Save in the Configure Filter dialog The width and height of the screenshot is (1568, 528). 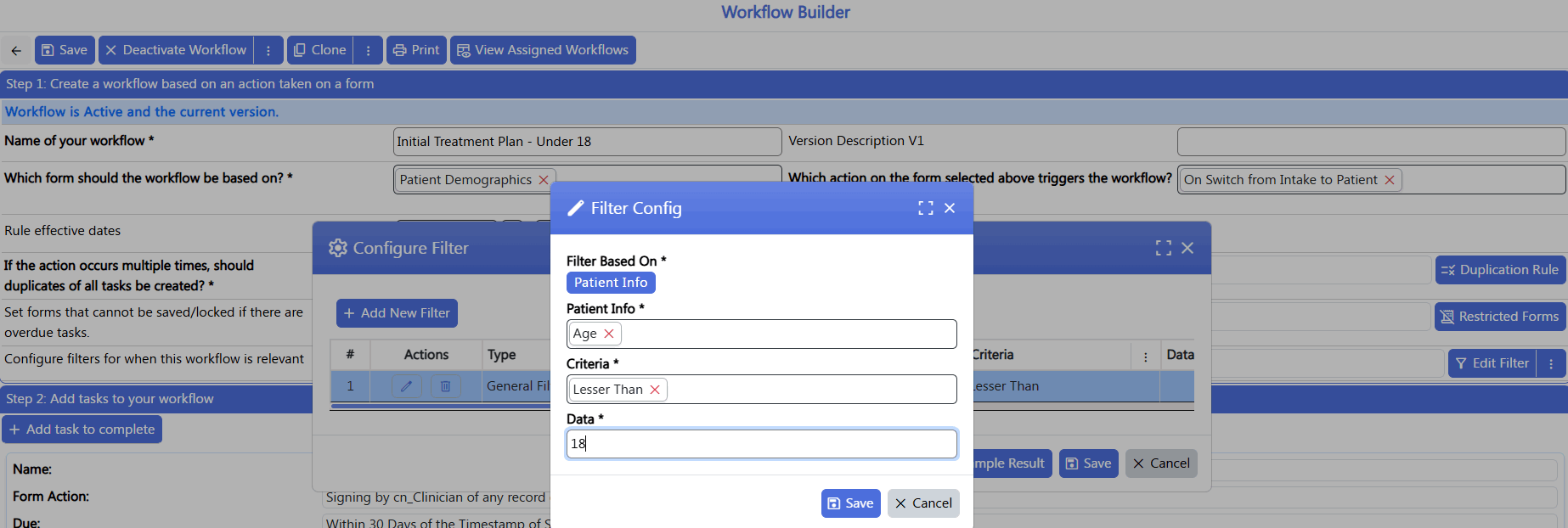pyautogui.click(x=1088, y=463)
